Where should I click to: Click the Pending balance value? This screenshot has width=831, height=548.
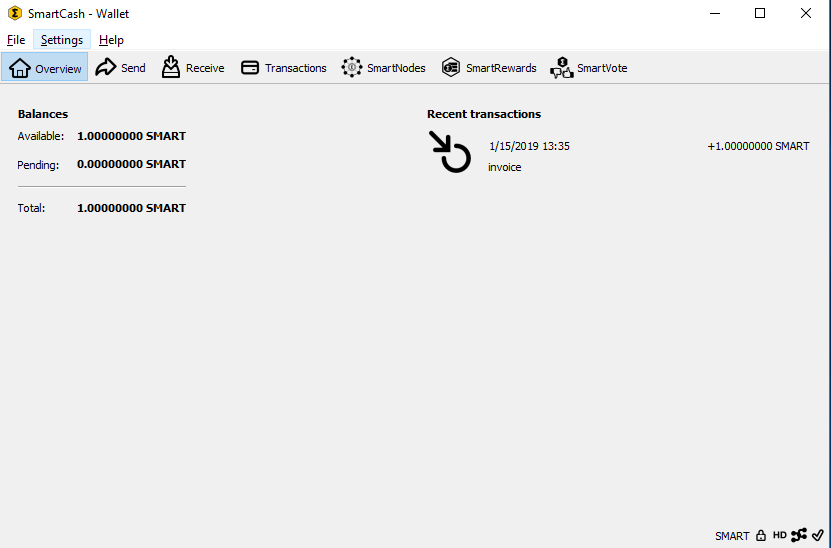click(x=131, y=164)
